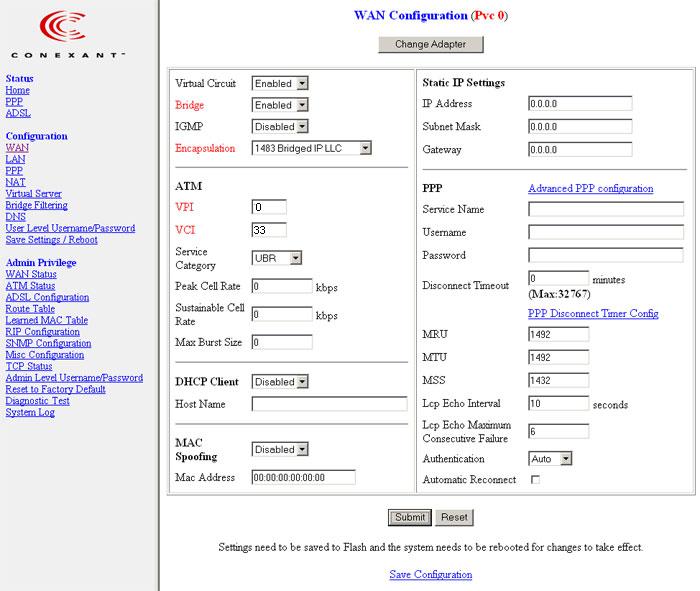Open TCP Status page
The height and width of the screenshot is (591, 700).
click(29, 366)
